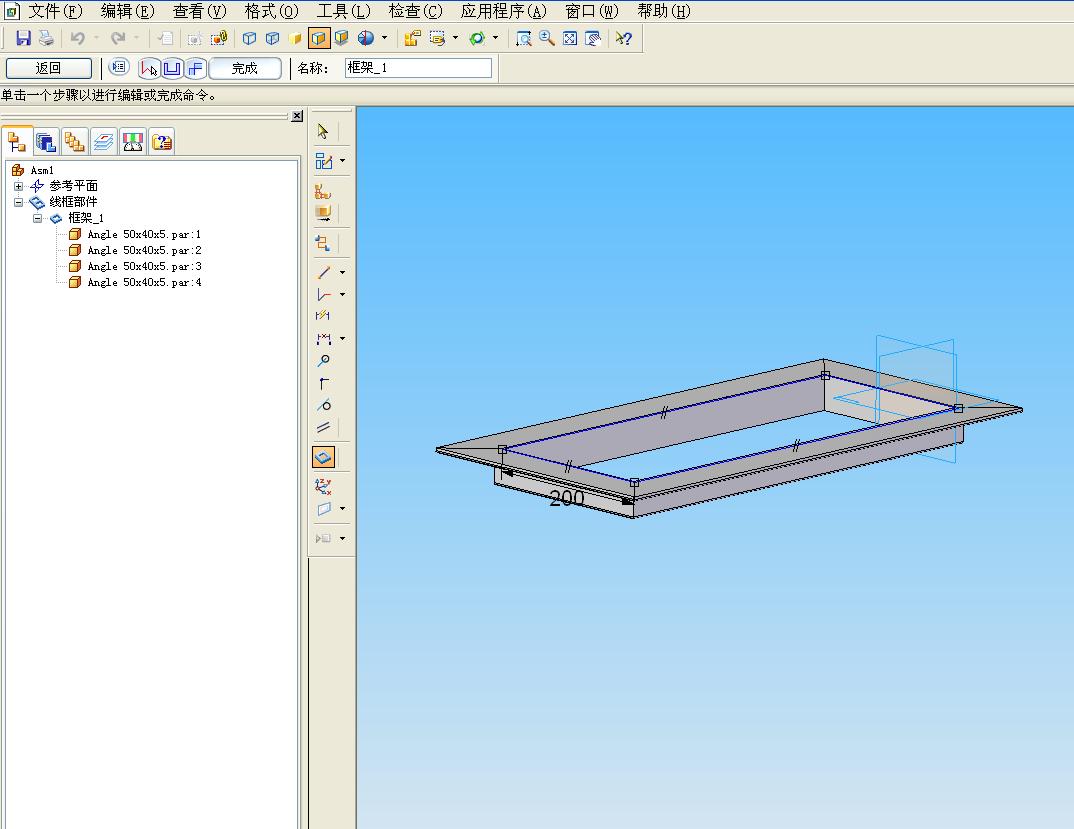
Task: Select the plain shaded yellow cube mode
Action: (x=295, y=38)
